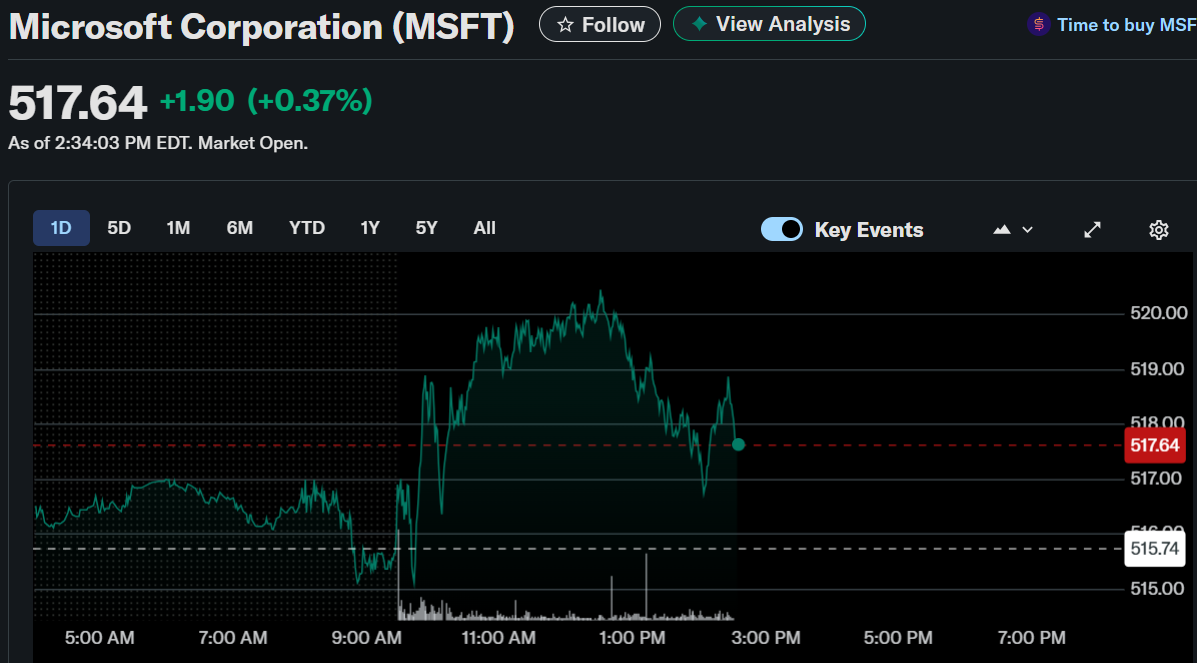
Task: Switch to 5Y chart range
Action: click(x=427, y=228)
